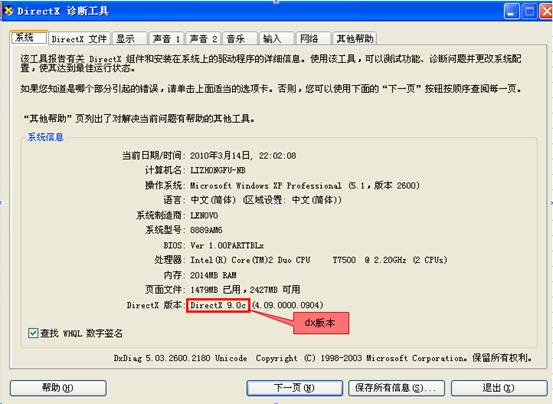553x404 pixels.
Task: Open the 音乐 tab
Action: [x=240, y=38]
